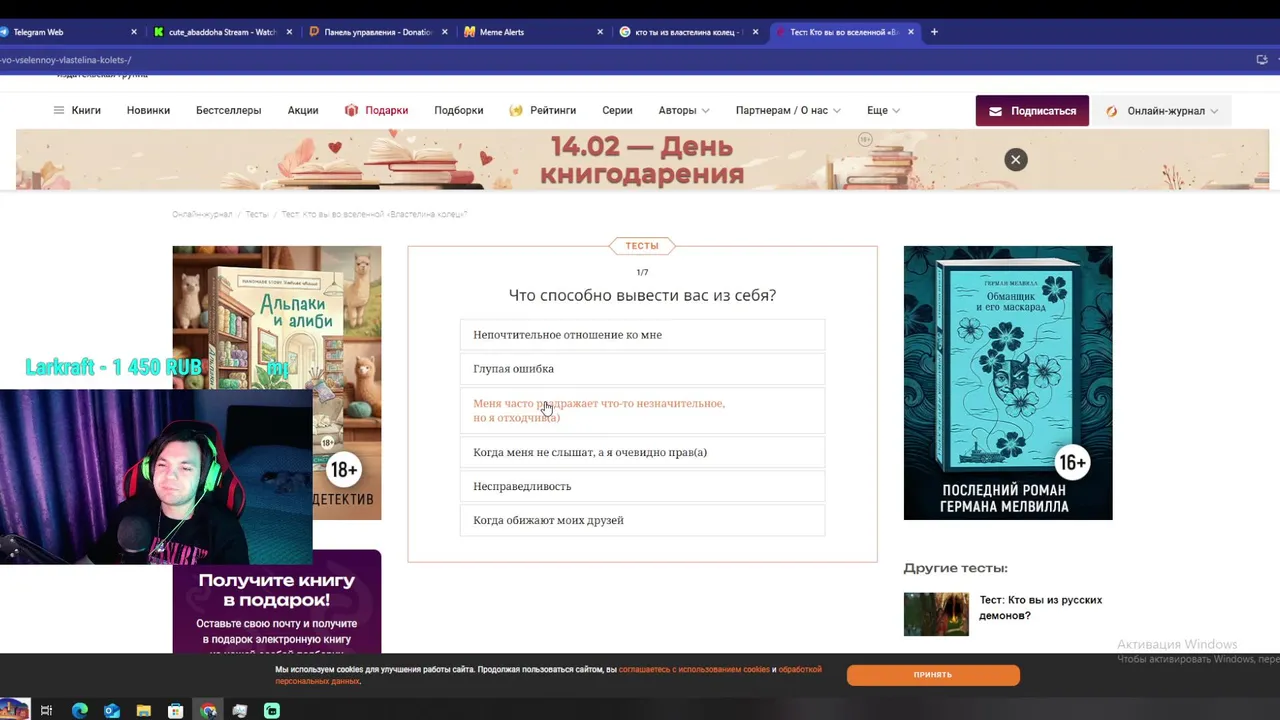Screen dimensions: 1280x720
Task: Open a new browser tab
Action: click(x=934, y=32)
